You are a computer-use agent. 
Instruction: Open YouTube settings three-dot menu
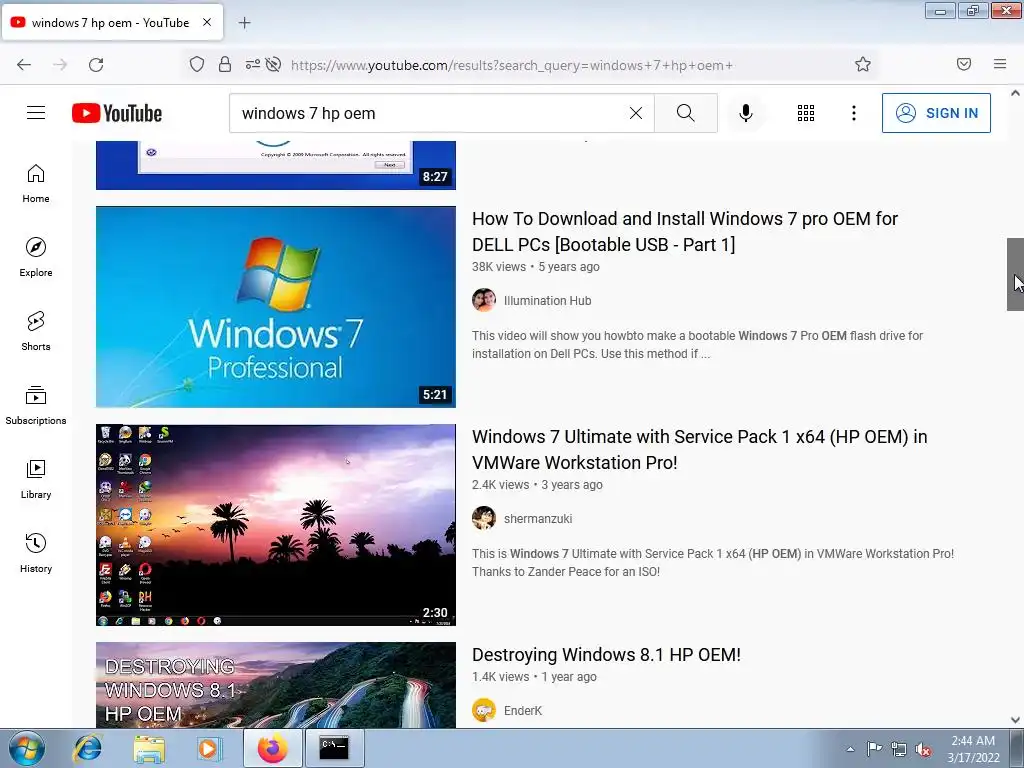[x=854, y=113]
